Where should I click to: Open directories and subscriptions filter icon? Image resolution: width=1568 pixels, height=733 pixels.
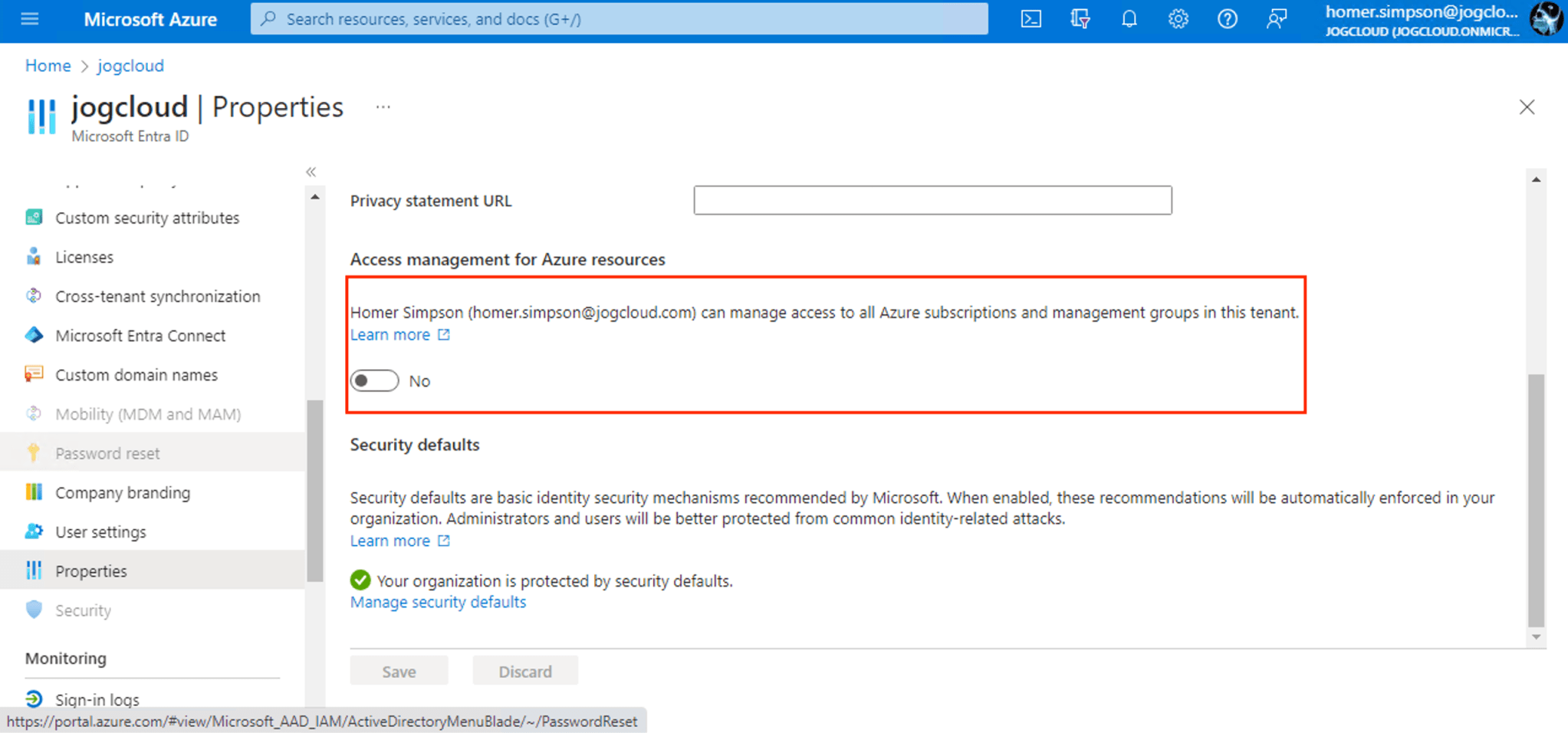pos(1080,19)
